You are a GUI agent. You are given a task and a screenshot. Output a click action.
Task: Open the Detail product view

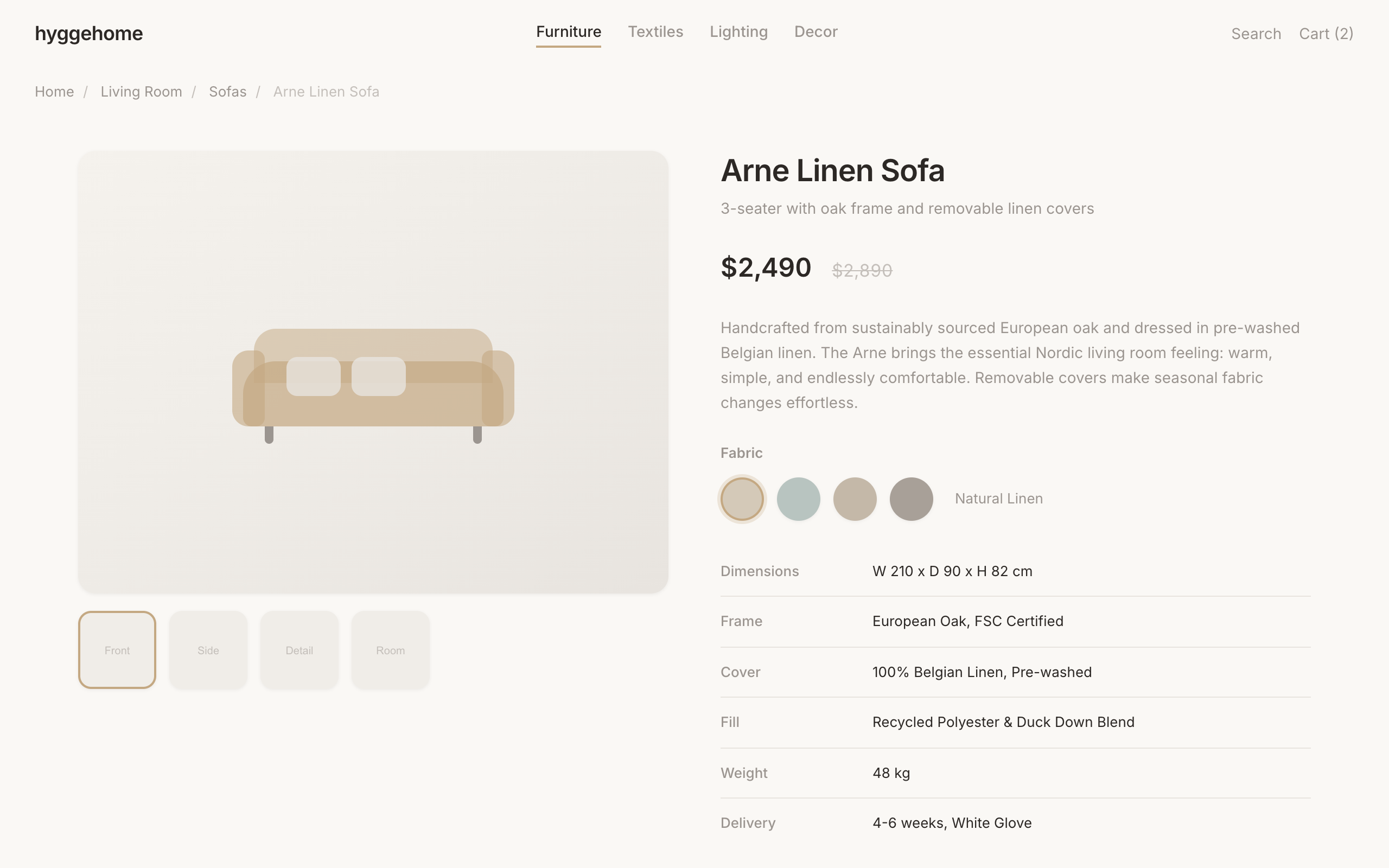point(299,650)
